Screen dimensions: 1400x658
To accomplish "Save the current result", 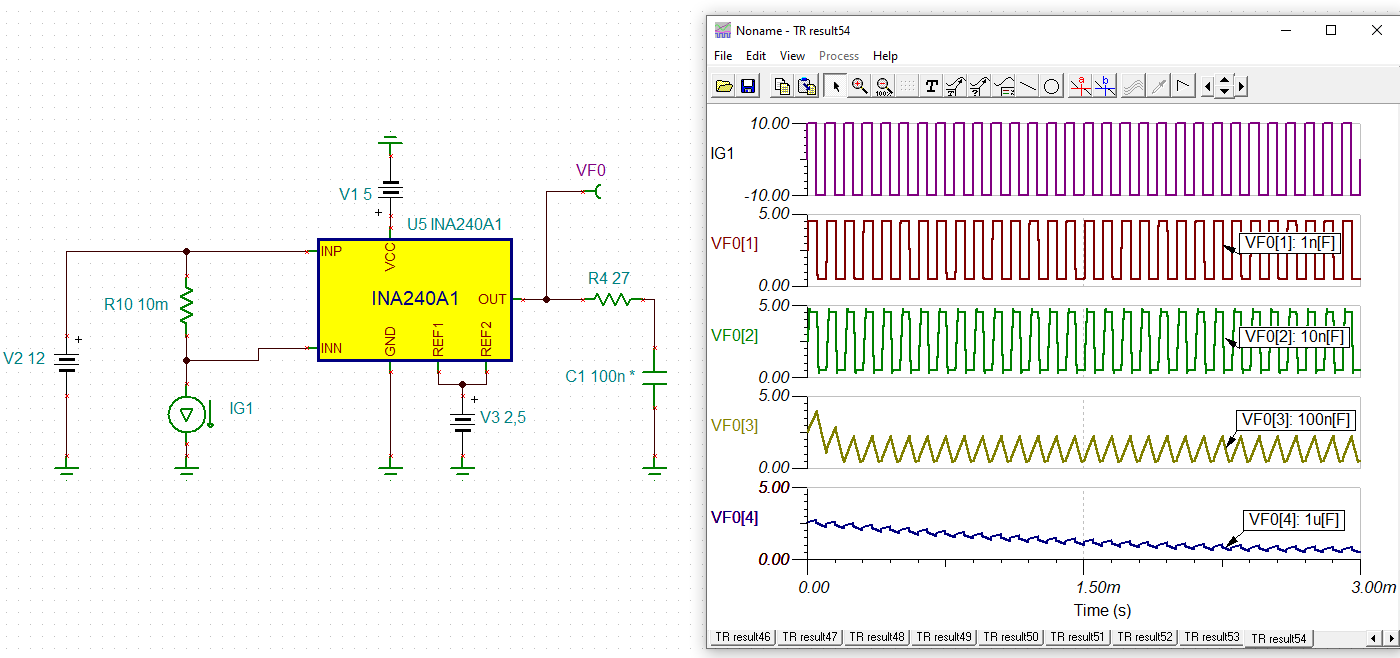I will click(748, 86).
